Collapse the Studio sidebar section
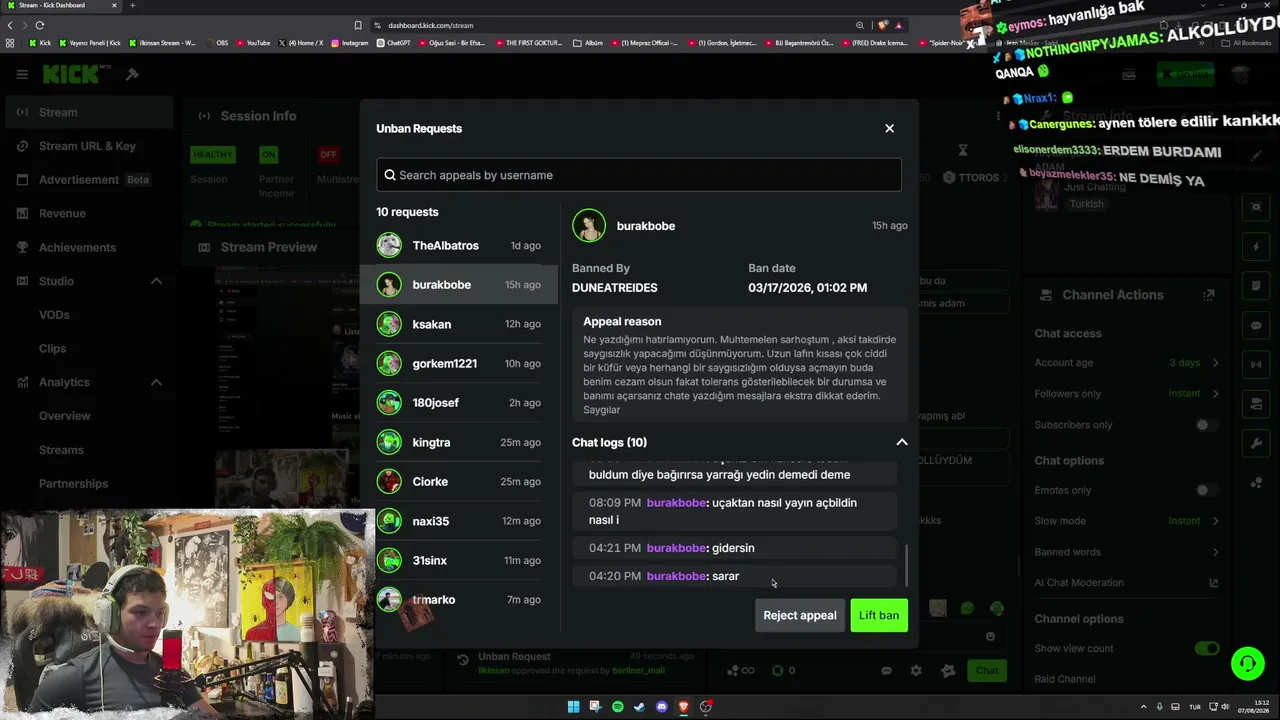This screenshot has width=1280, height=720. [156, 281]
